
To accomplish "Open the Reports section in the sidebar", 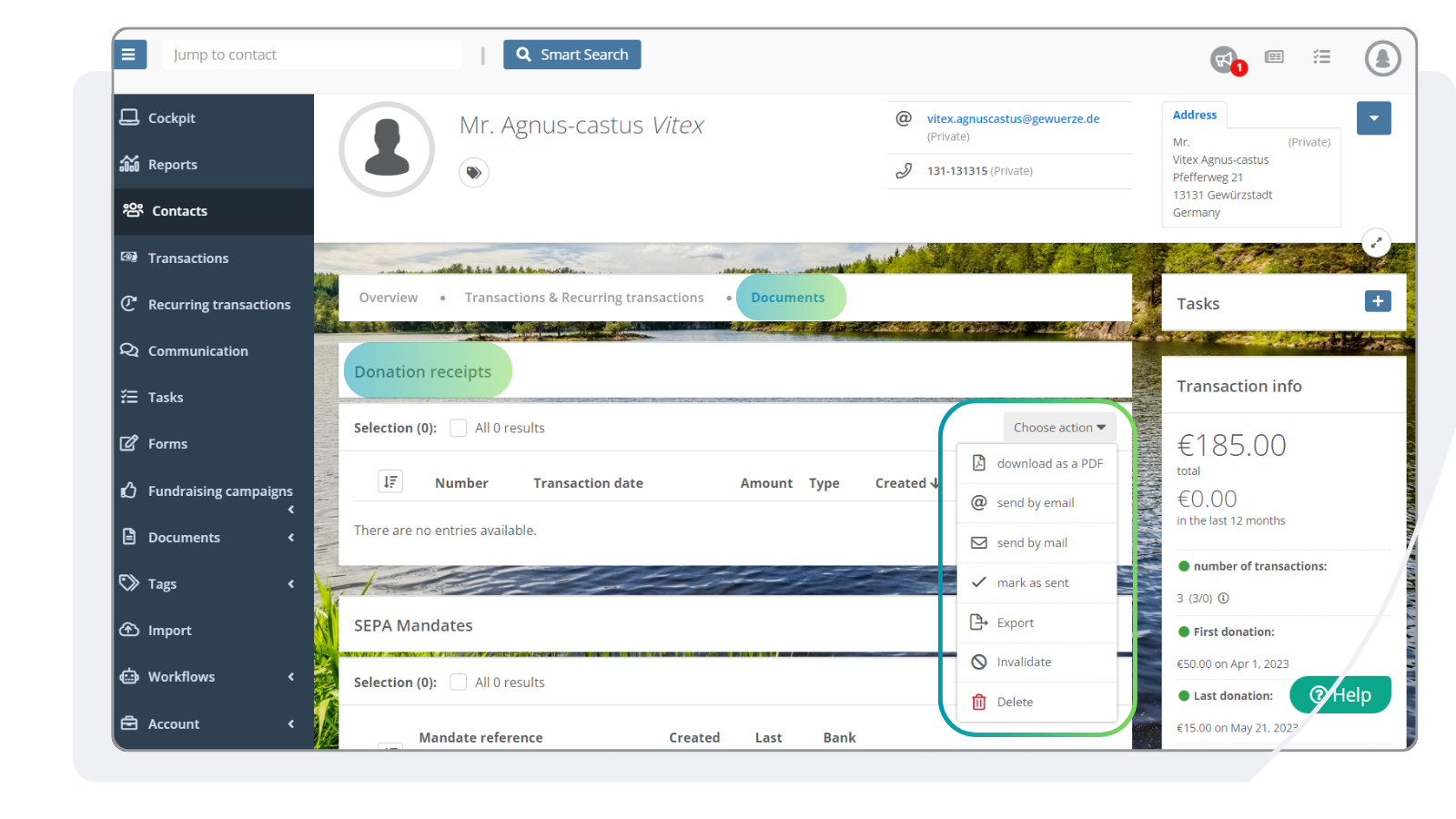I will pyautogui.click(x=172, y=164).
